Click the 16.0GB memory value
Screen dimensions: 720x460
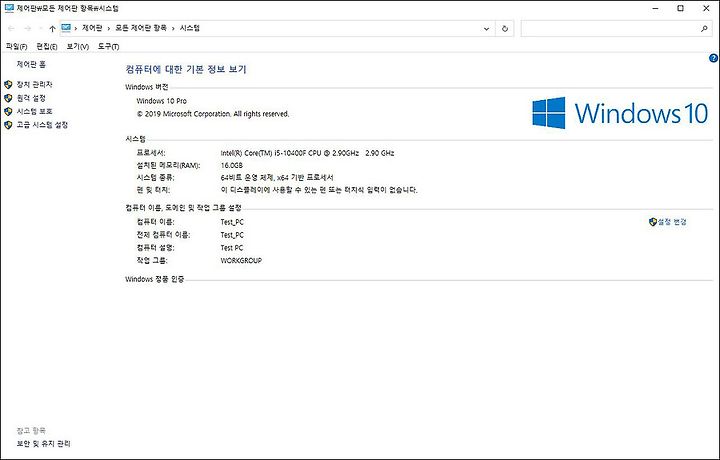pyautogui.click(x=231, y=165)
